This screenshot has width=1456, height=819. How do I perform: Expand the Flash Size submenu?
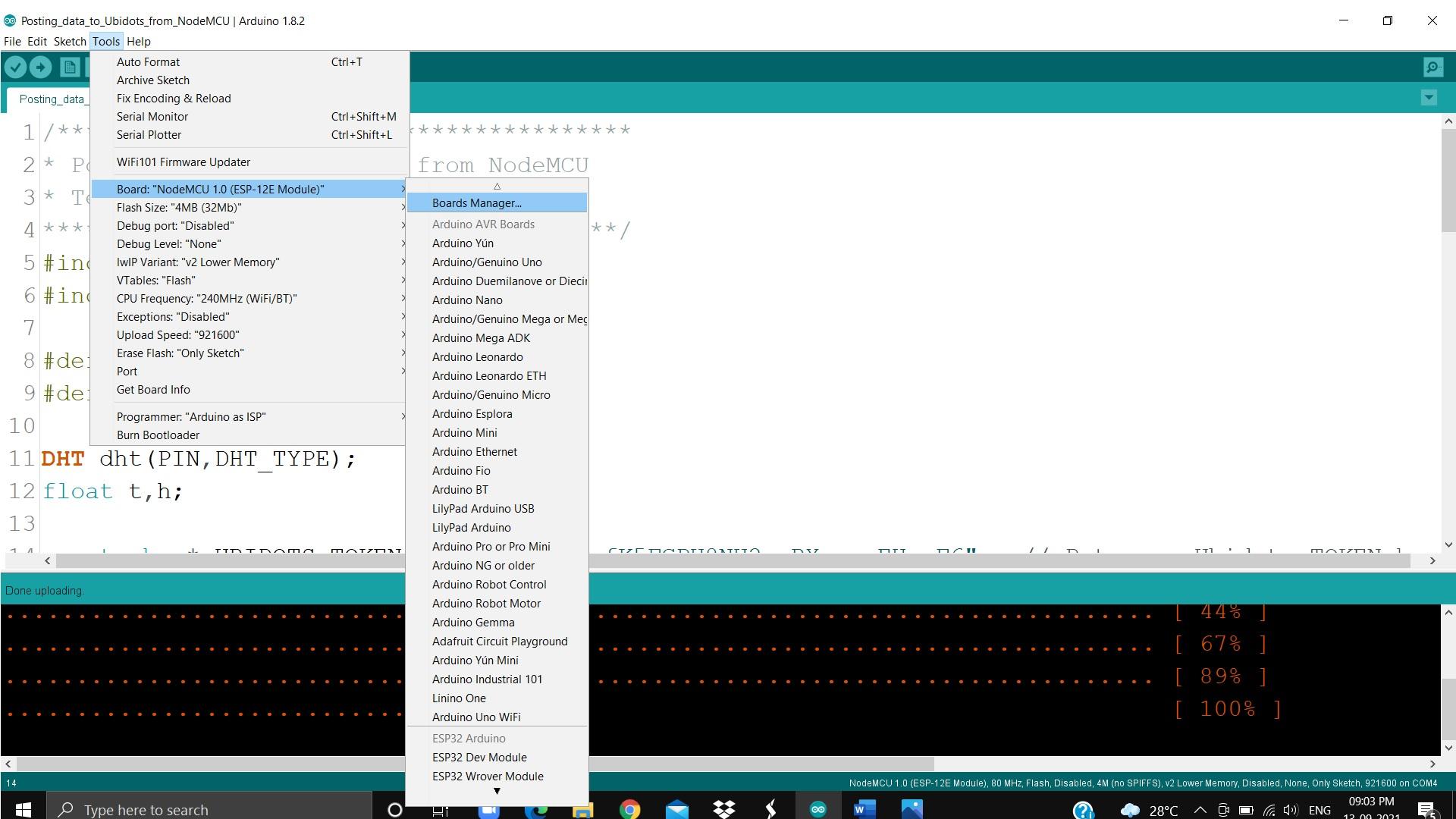249,208
